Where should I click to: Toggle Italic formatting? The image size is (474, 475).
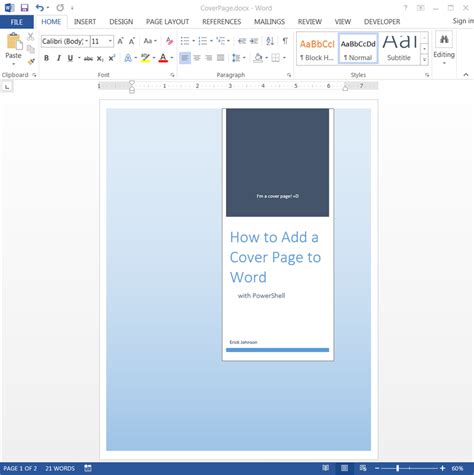pos(59,58)
